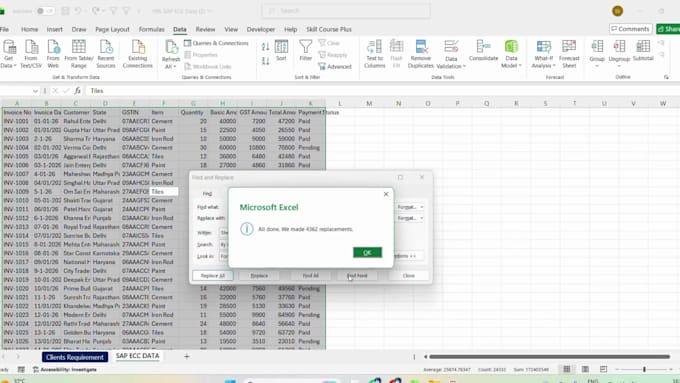Switch to Formulas ribbon tab
The width and height of the screenshot is (680, 383).
tap(151, 29)
